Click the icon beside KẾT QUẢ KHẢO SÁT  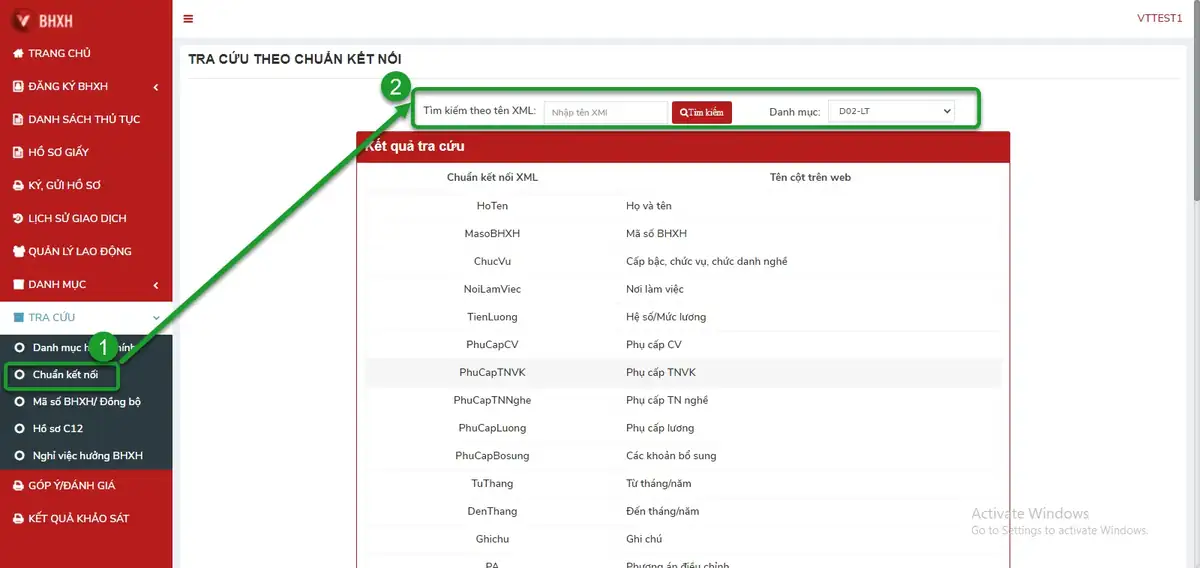(x=18, y=518)
